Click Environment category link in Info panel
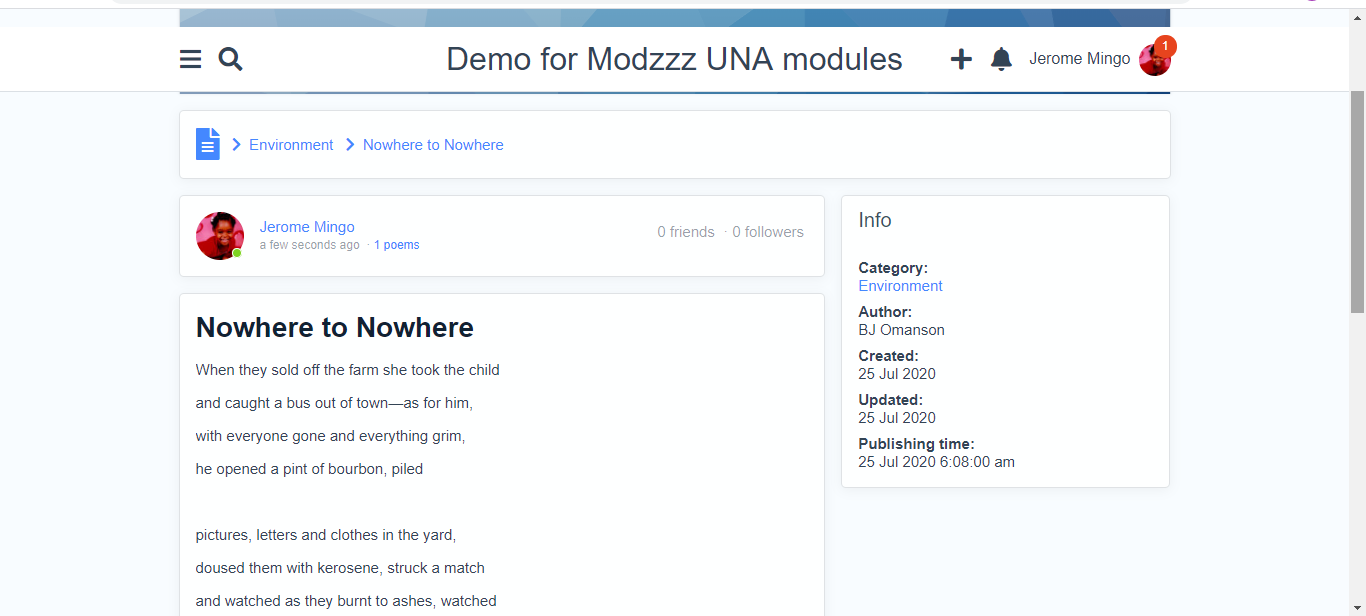Viewport: 1366px width, 616px height. [x=900, y=286]
